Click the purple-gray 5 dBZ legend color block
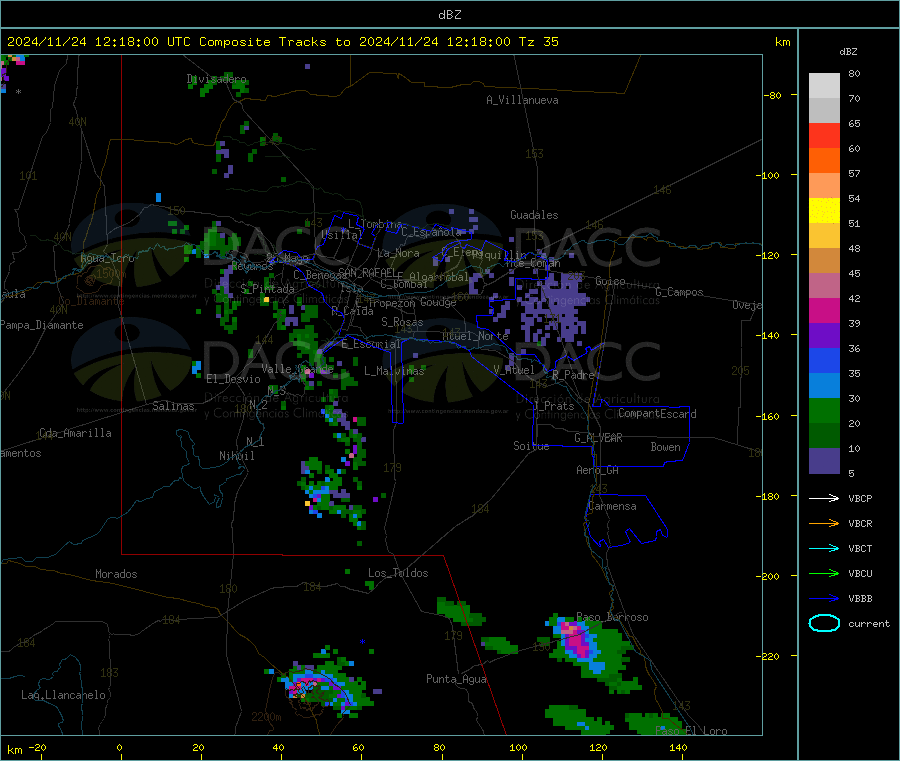 (824, 461)
